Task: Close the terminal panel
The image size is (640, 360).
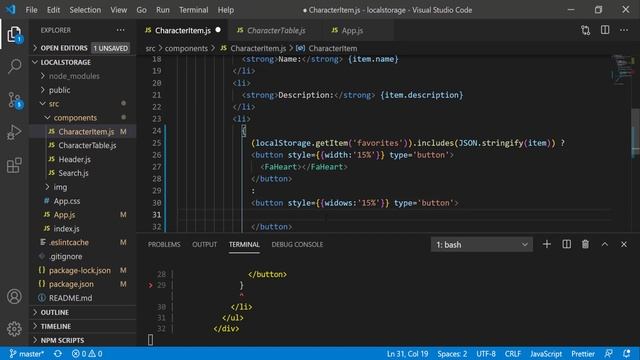Action: point(624,244)
